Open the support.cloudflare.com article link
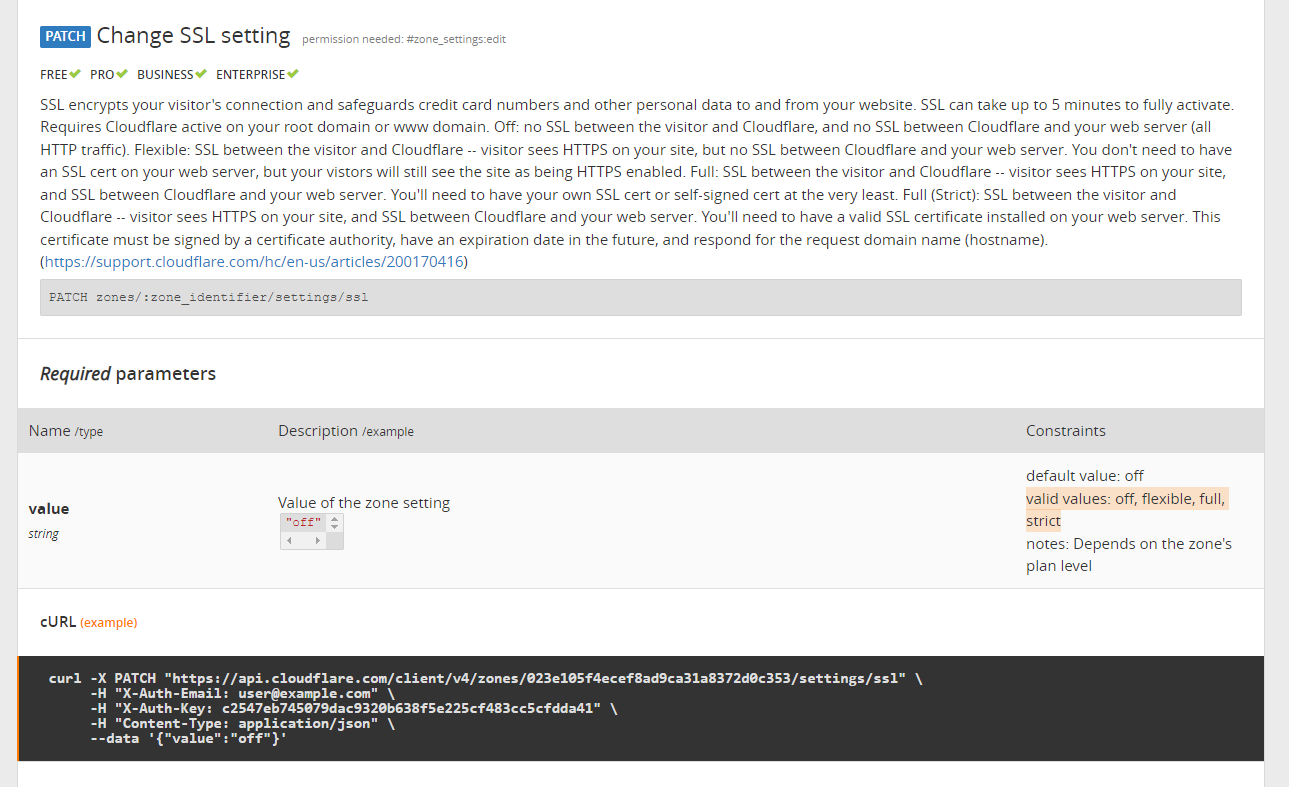1289x787 pixels. point(254,262)
